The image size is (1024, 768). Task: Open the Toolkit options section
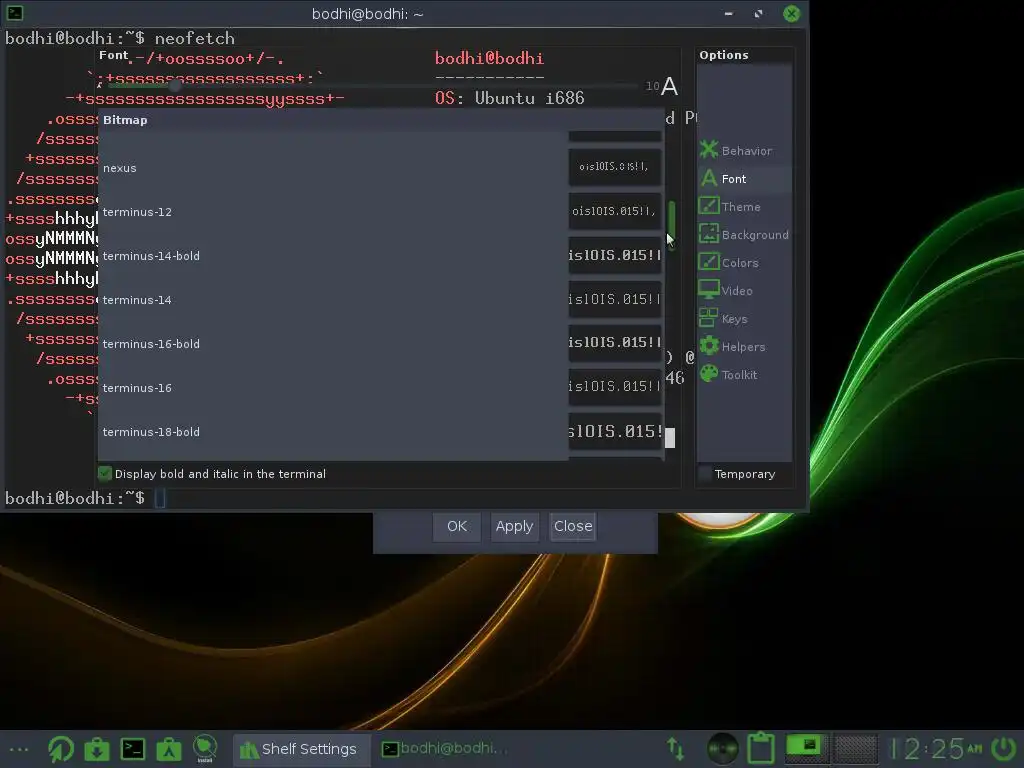pyautogui.click(x=744, y=375)
